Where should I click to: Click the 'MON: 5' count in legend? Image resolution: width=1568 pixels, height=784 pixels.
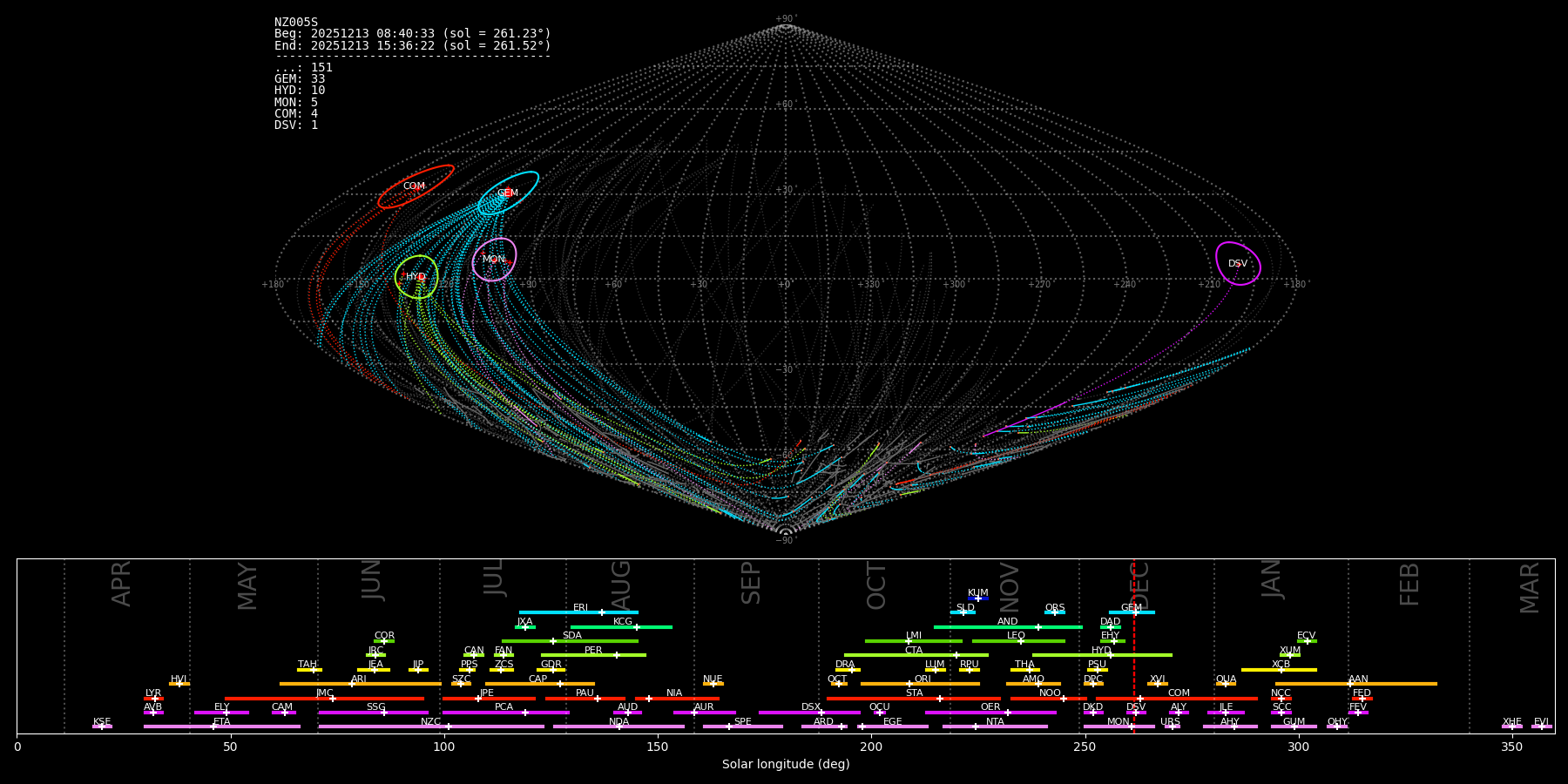pos(296,102)
